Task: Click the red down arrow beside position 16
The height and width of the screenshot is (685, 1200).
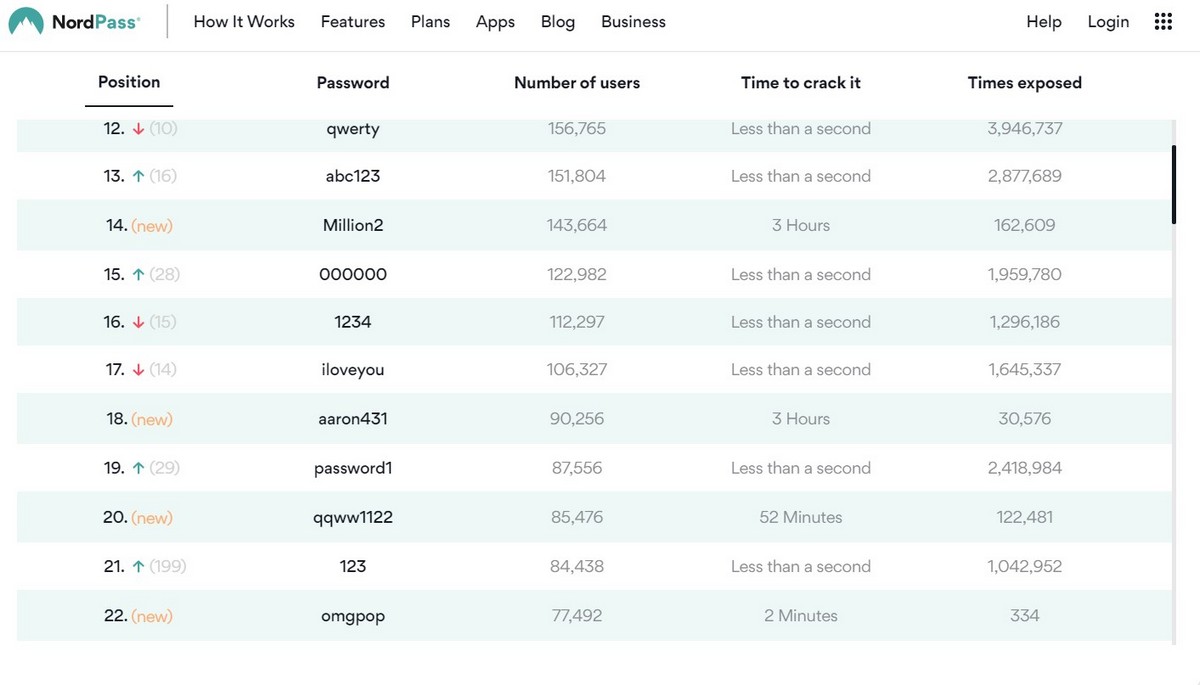Action: click(137, 322)
